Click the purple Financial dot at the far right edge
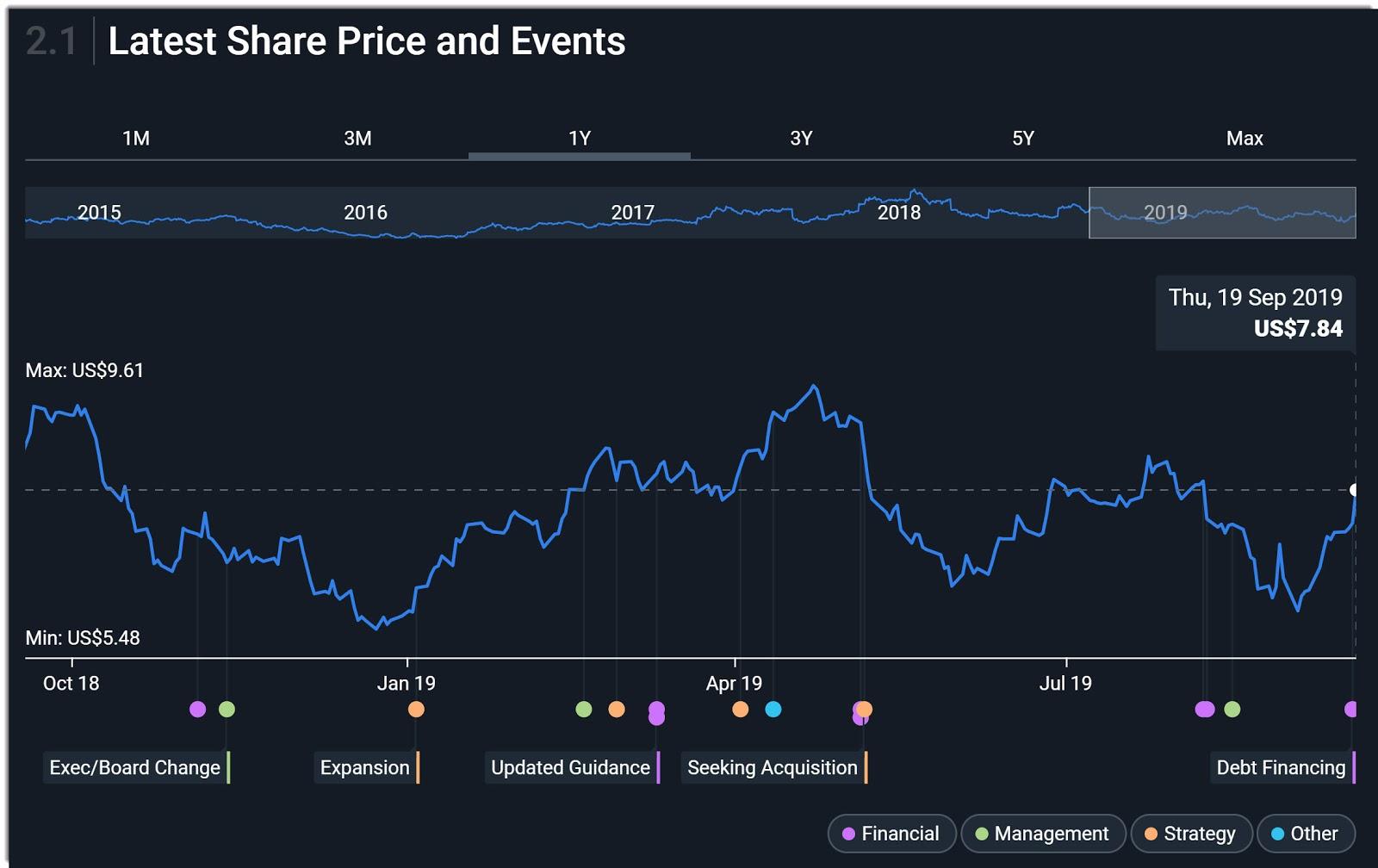The image size is (1378, 868). click(1351, 710)
